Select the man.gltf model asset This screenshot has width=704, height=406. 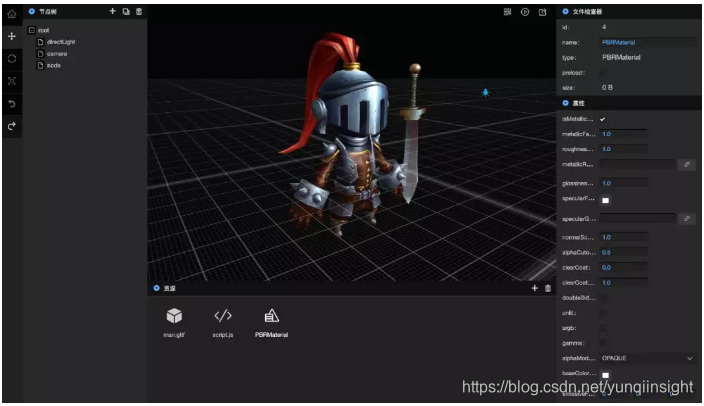[x=174, y=322]
